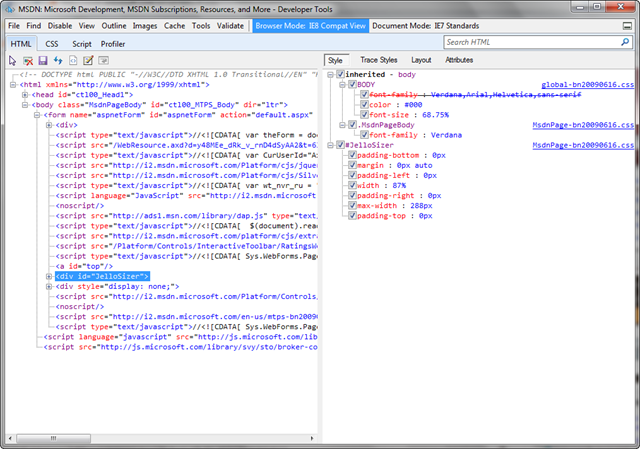Open Browser Mode: IE8 Compat View menu
Screen dimensions: 640x449
pyautogui.click(x=311, y=26)
